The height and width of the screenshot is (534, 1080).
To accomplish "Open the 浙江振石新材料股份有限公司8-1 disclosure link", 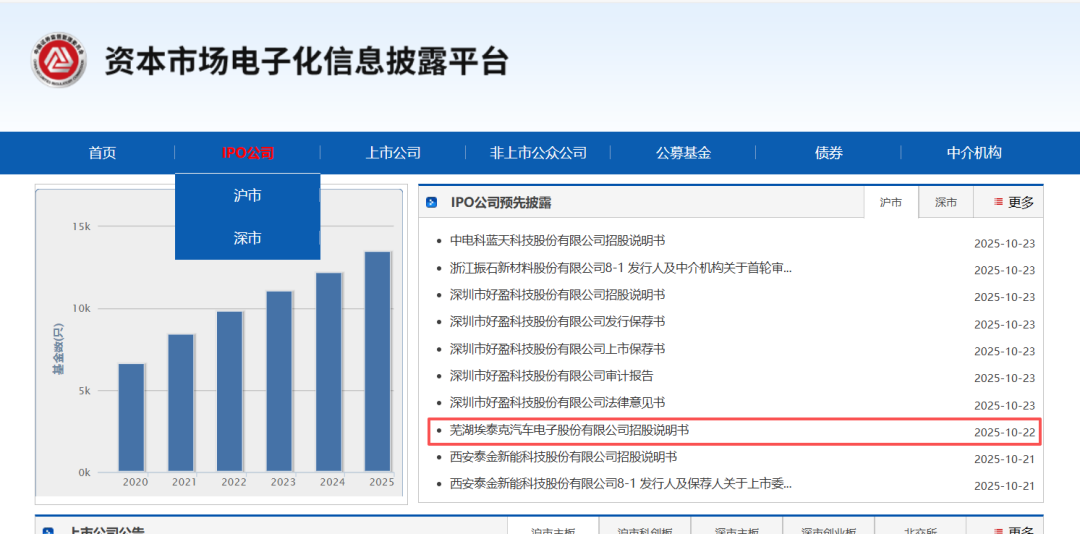I will [621, 267].
